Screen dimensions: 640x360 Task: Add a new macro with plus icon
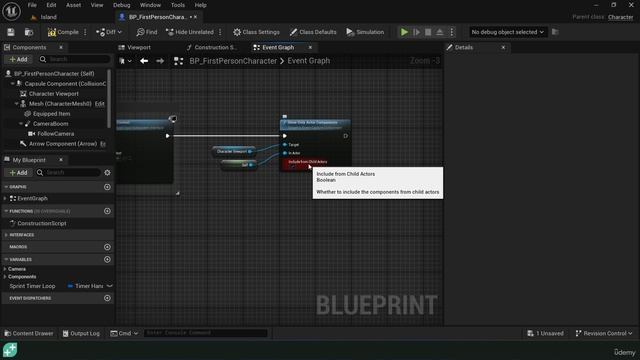click(107, 247)
